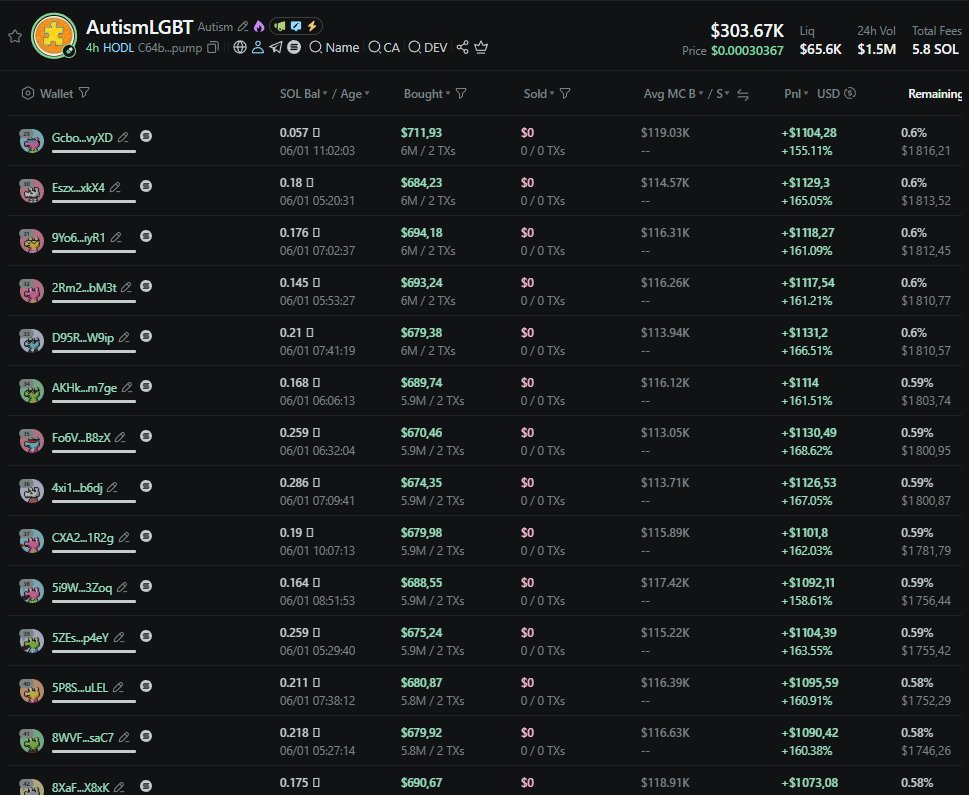This screenshot has width=969, height=795.
Task: Open the blue person profile icon
Action: click(x=258, y=47)
